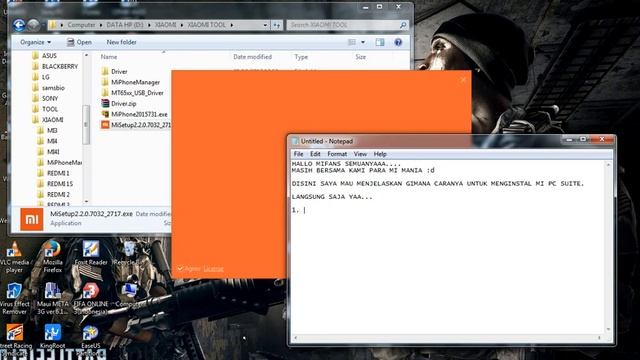Open Notepad File menu
This screenshot has width=640, height=360.
(x=298, y=154)
